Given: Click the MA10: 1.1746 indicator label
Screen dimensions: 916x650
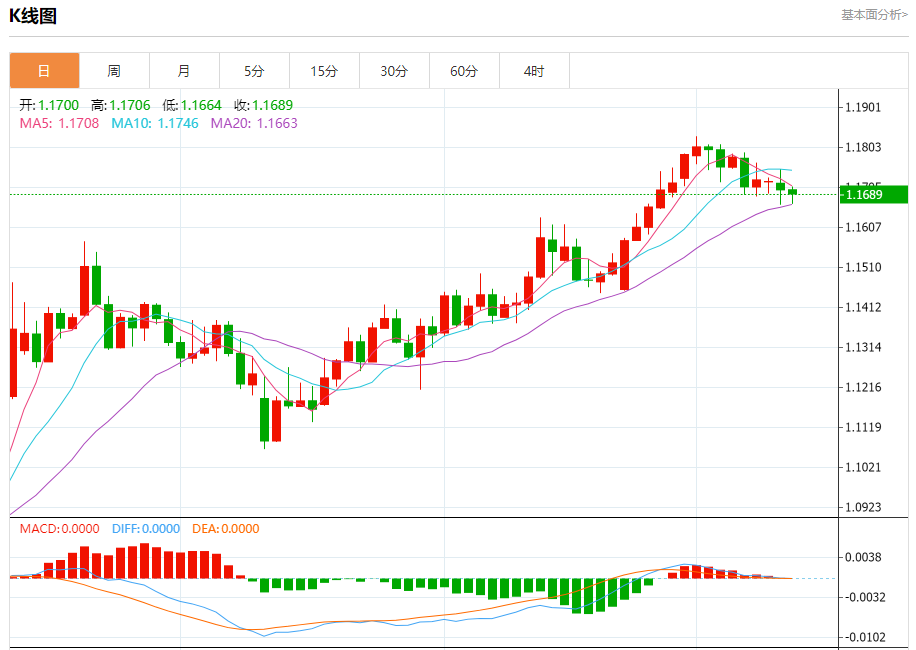Looking at the screenshot, I should [155, 123].
